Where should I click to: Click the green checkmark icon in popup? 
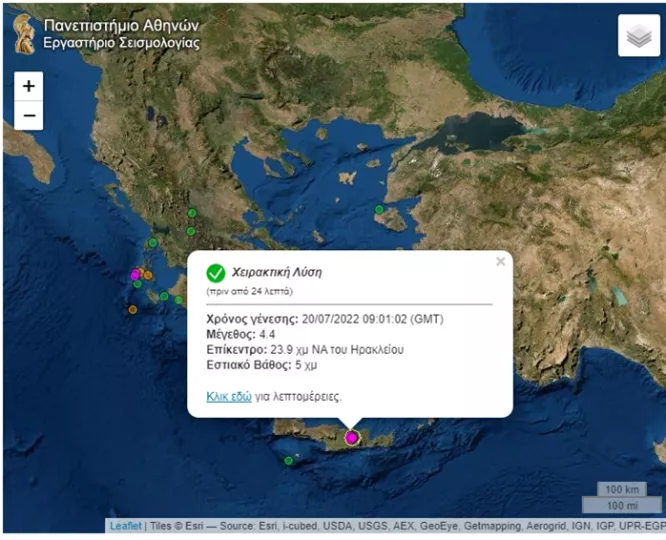pos(215,272)
